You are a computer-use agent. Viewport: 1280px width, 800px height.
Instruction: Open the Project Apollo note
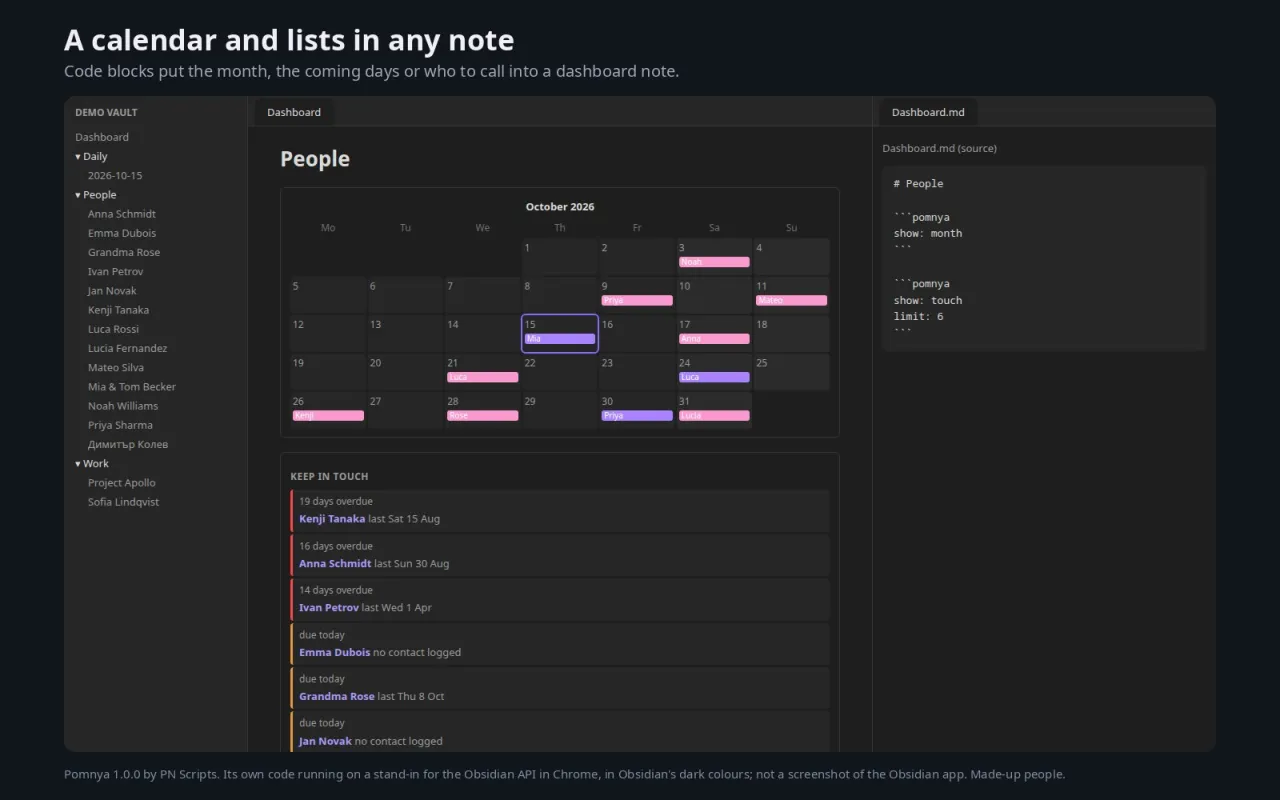pos(122,483)
